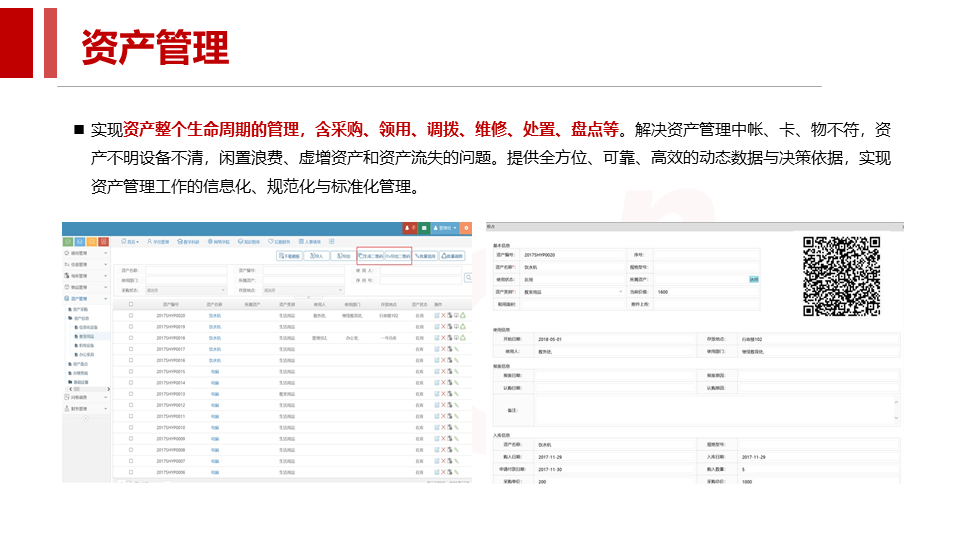Click the red delete X for asset 2017SHYP0015
Screen dimensions: 960x540
point(443,372)
